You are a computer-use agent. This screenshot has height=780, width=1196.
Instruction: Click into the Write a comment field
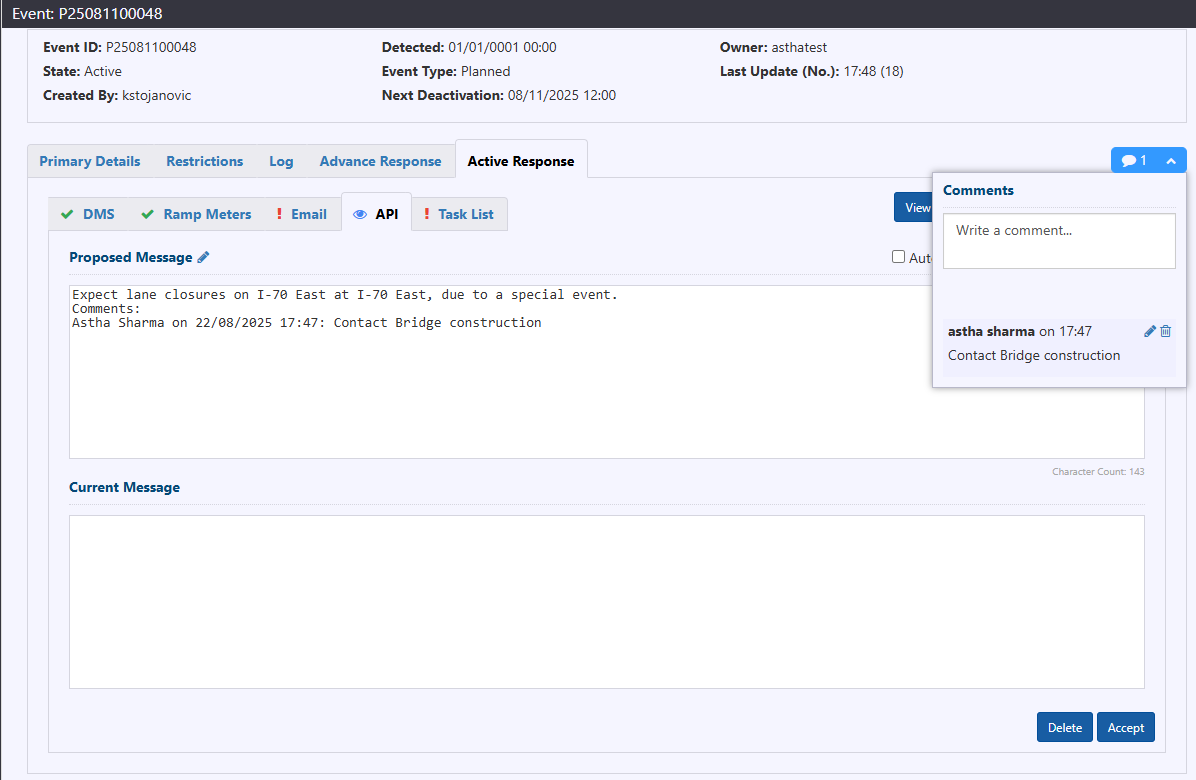[1058, 240]
